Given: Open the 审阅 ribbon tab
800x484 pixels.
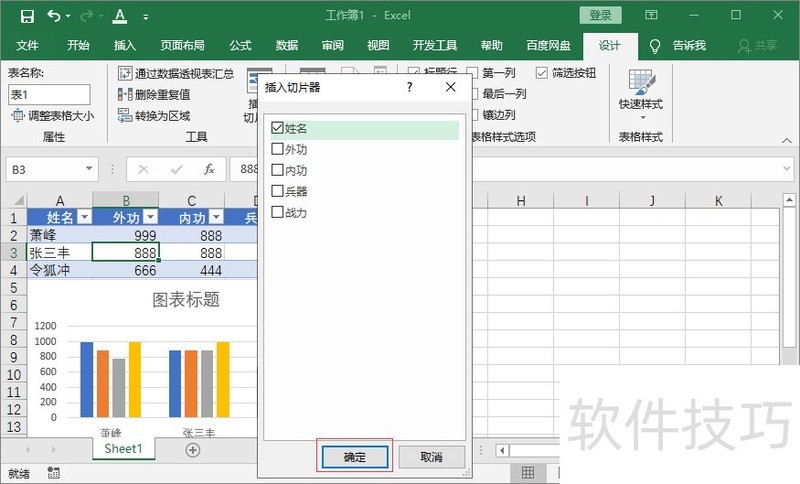Looking at the screenshot, I should point(333,45).
